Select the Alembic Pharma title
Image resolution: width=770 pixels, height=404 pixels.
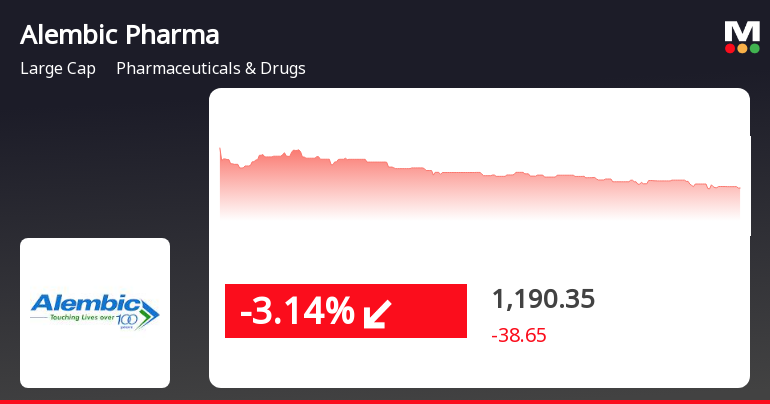point(119,35)
